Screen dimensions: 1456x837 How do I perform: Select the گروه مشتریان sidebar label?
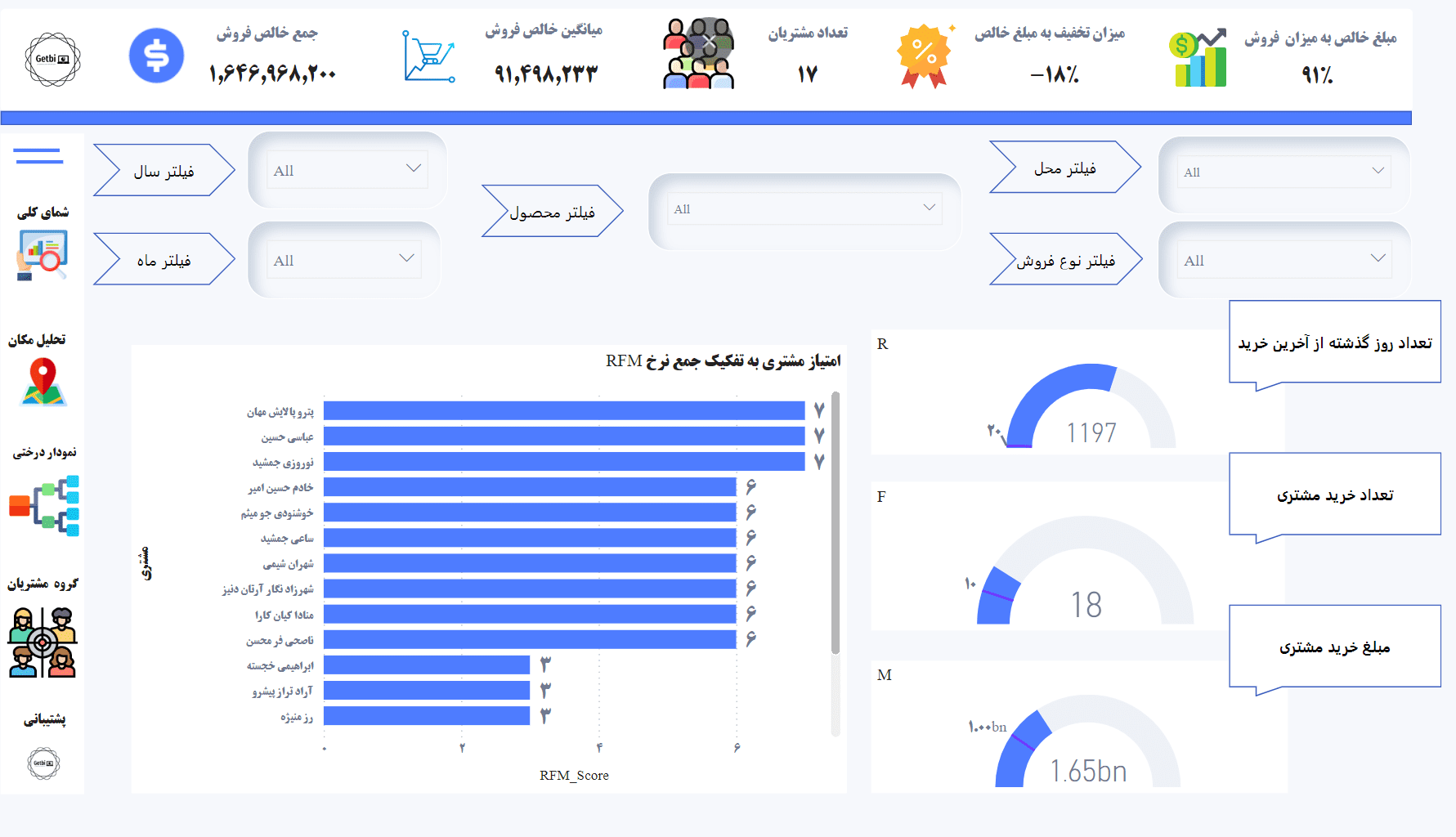tap(43, 584)
